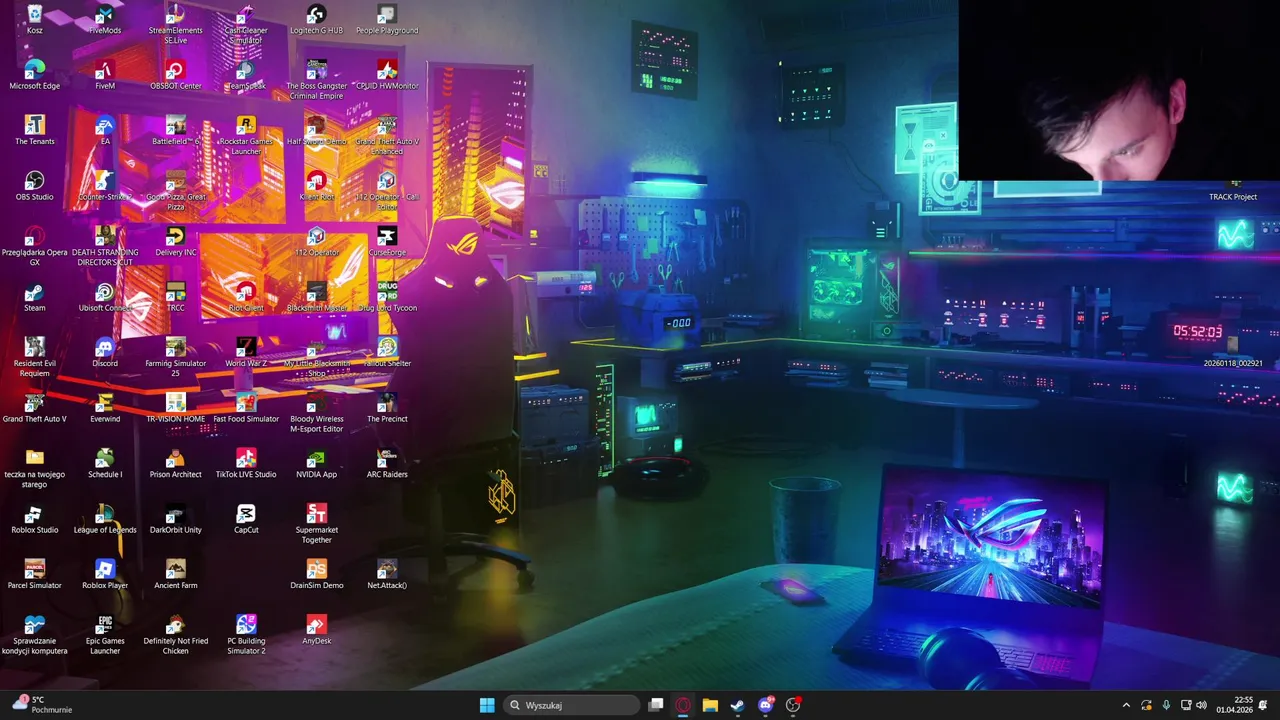Select the Schedule I game icon
This screenshot has width=1280, height=720.
pyautogui.click(x=105, y=463)
